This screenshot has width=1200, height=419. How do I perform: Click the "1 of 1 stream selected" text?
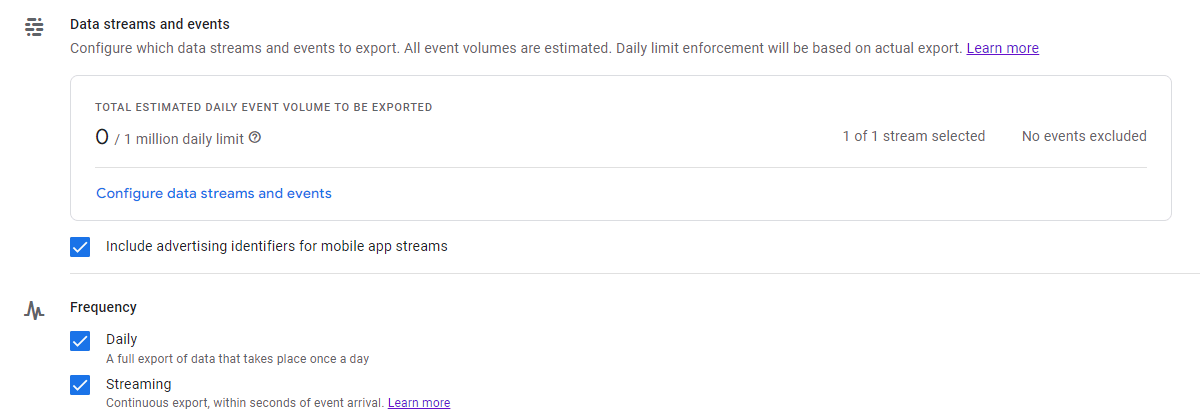[913, 136]
